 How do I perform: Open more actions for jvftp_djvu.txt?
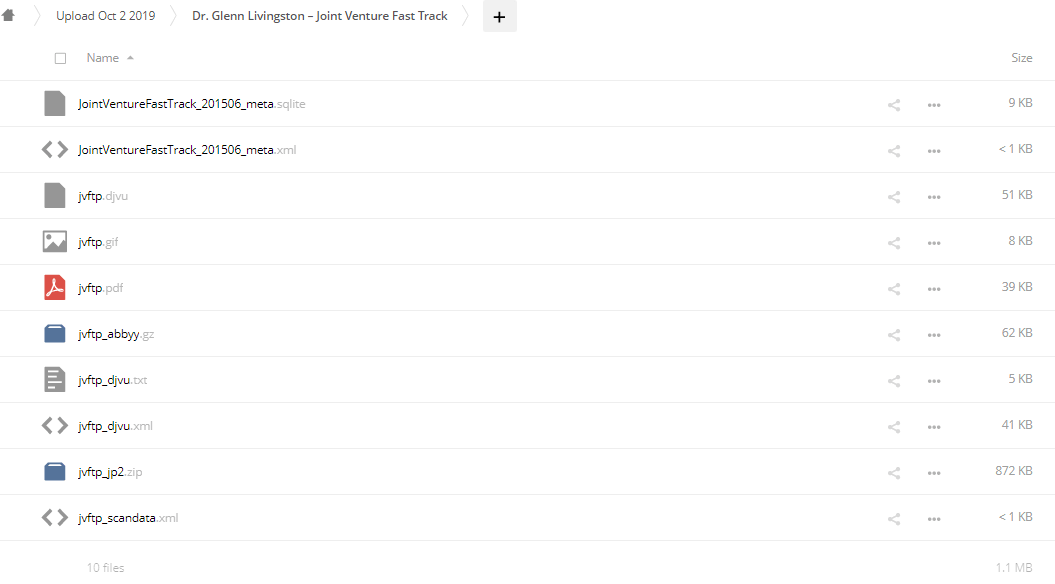pyautogui.click(x=934, y=381)
